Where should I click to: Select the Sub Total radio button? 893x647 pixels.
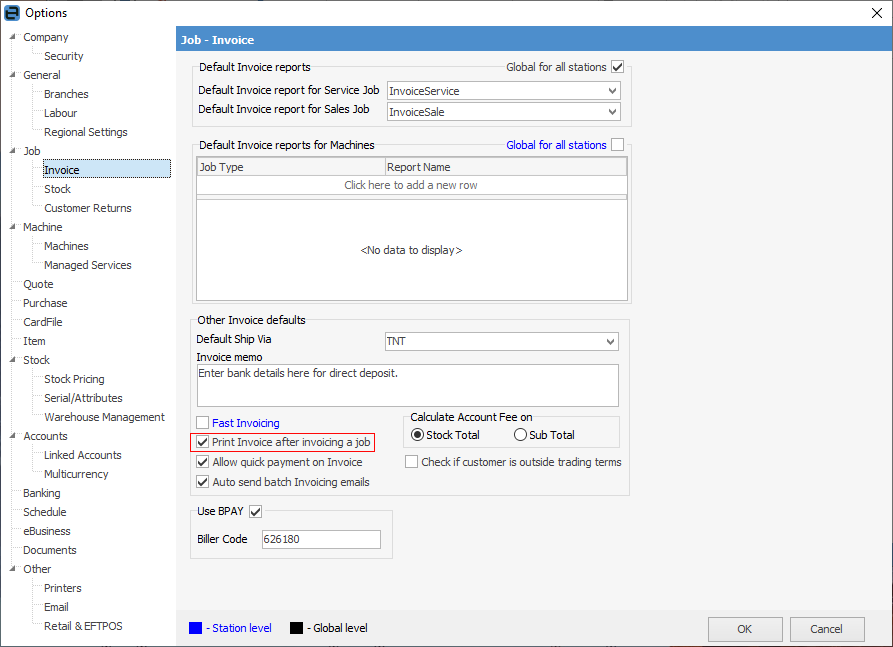(x=520, y=435)
